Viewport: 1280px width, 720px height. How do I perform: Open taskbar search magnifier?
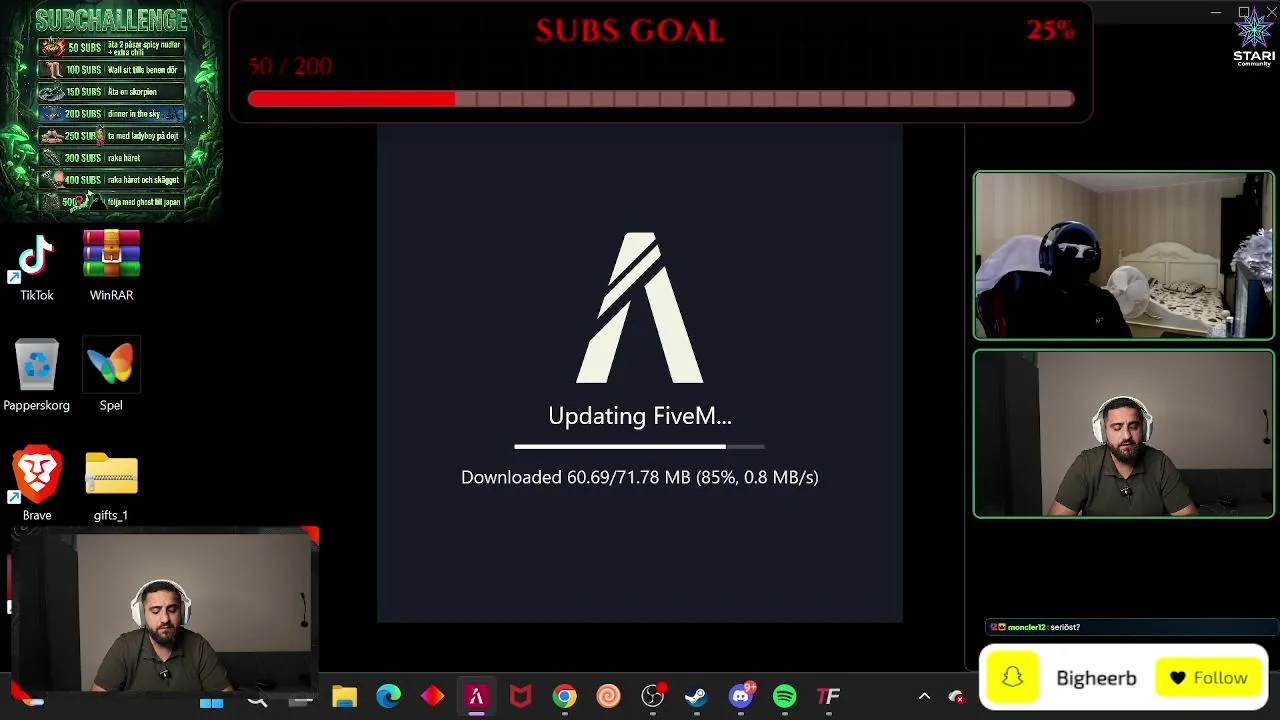point(257,700)
